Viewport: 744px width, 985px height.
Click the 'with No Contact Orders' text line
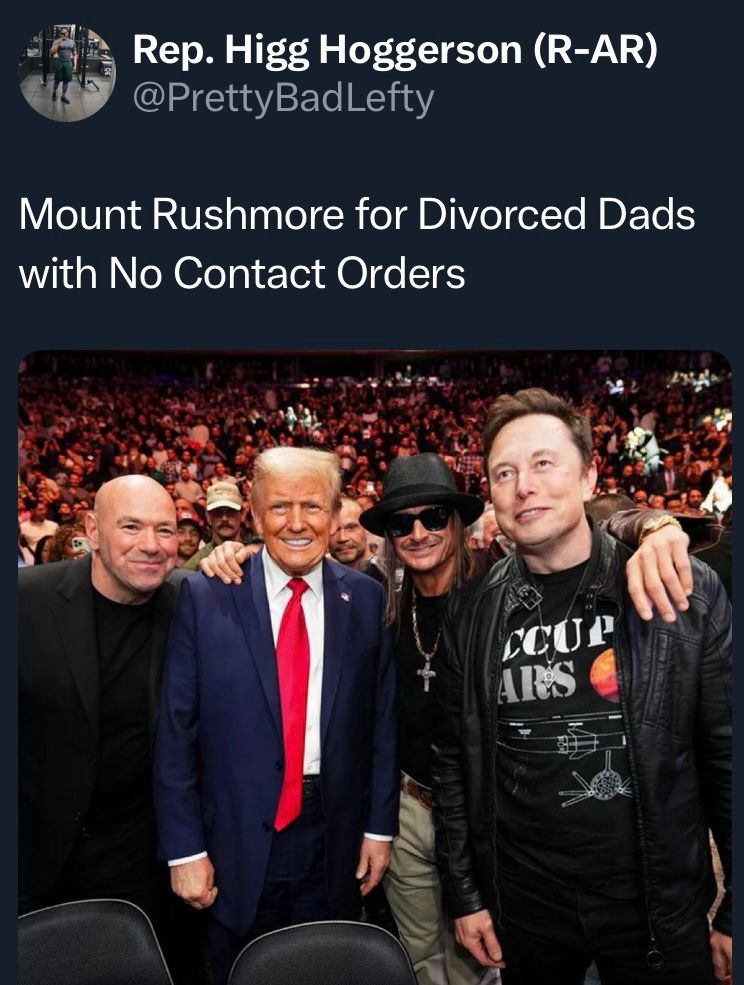point(242,273)
